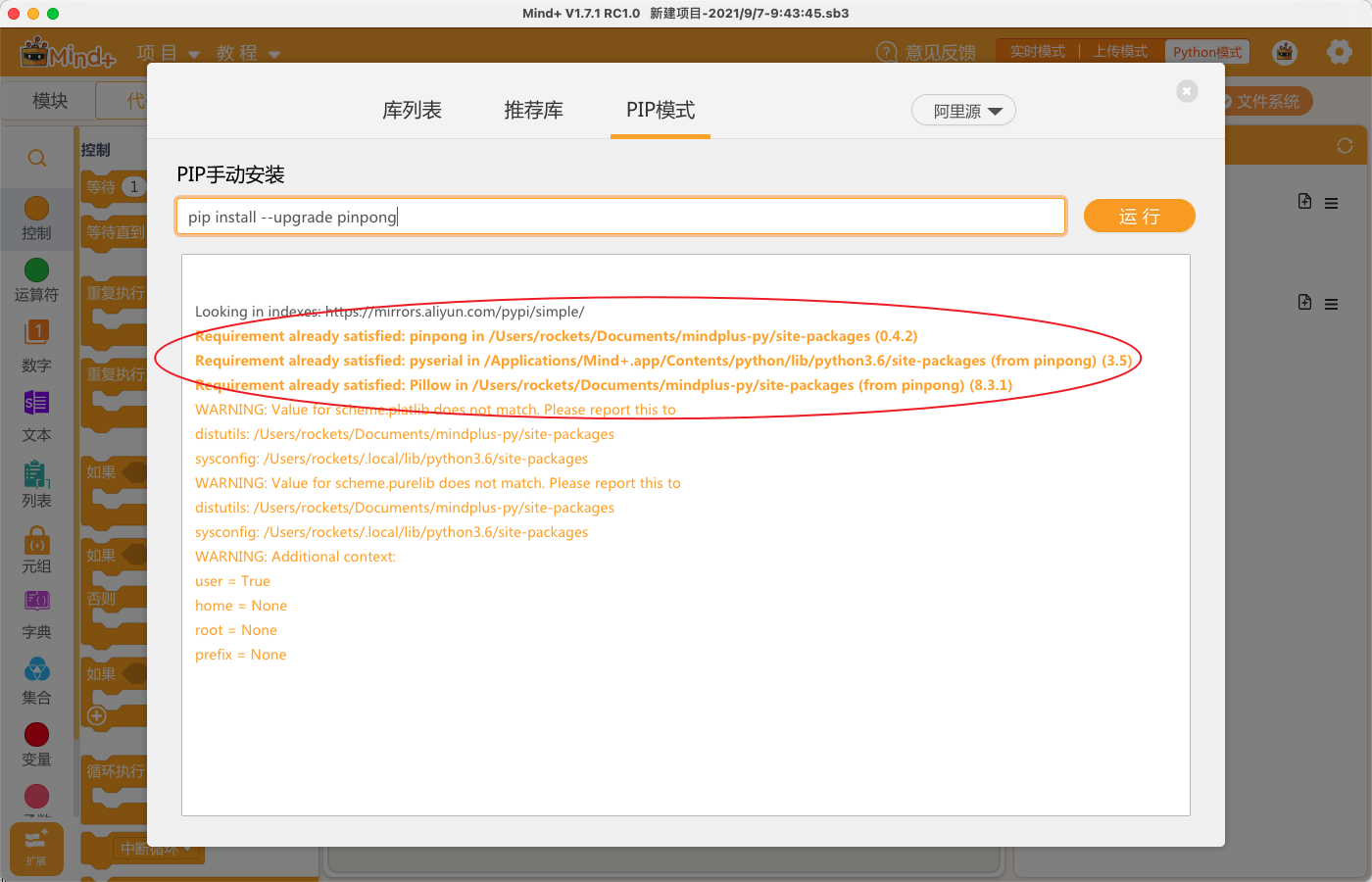Select the PIP模式 tab
Screen dimensions: 1372x882
click(x=661, y=111)
